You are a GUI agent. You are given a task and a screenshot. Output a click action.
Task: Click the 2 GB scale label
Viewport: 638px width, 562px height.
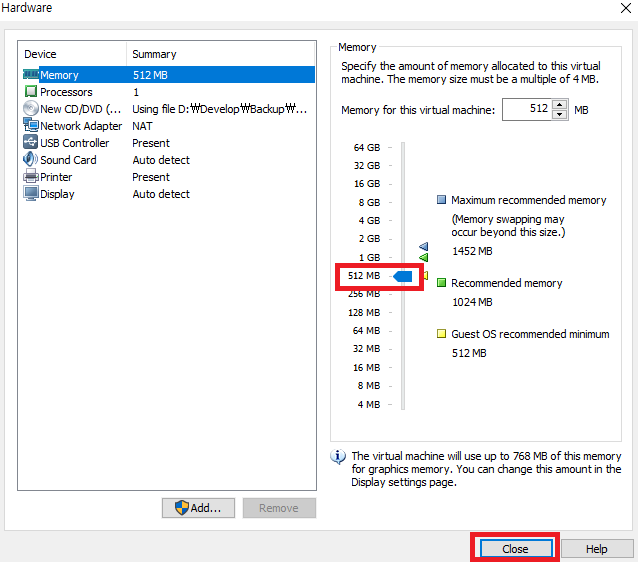369,238
